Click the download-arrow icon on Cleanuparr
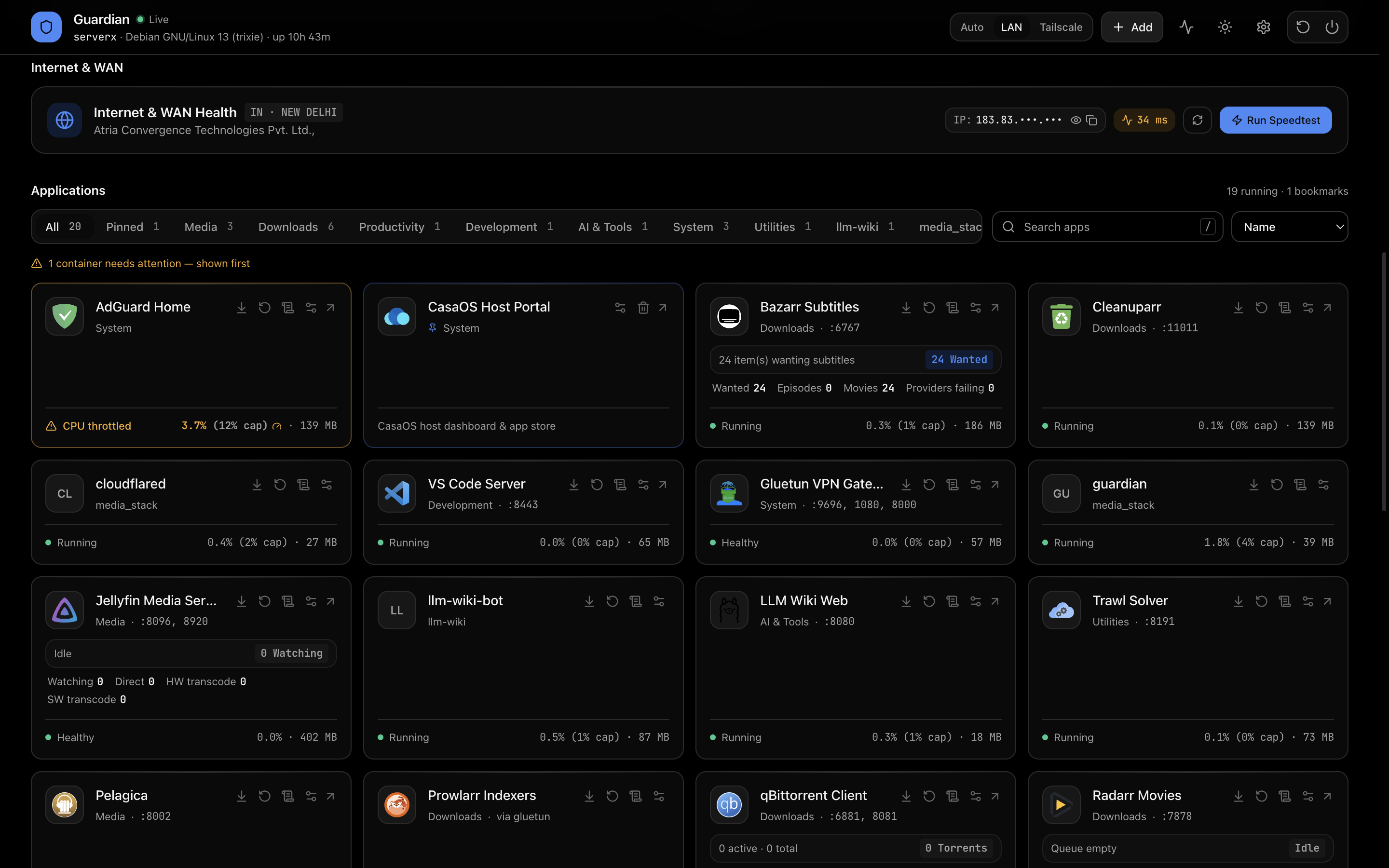Image resolution: width=1389 pixels, height=868 pixels. coord(1239,308)
